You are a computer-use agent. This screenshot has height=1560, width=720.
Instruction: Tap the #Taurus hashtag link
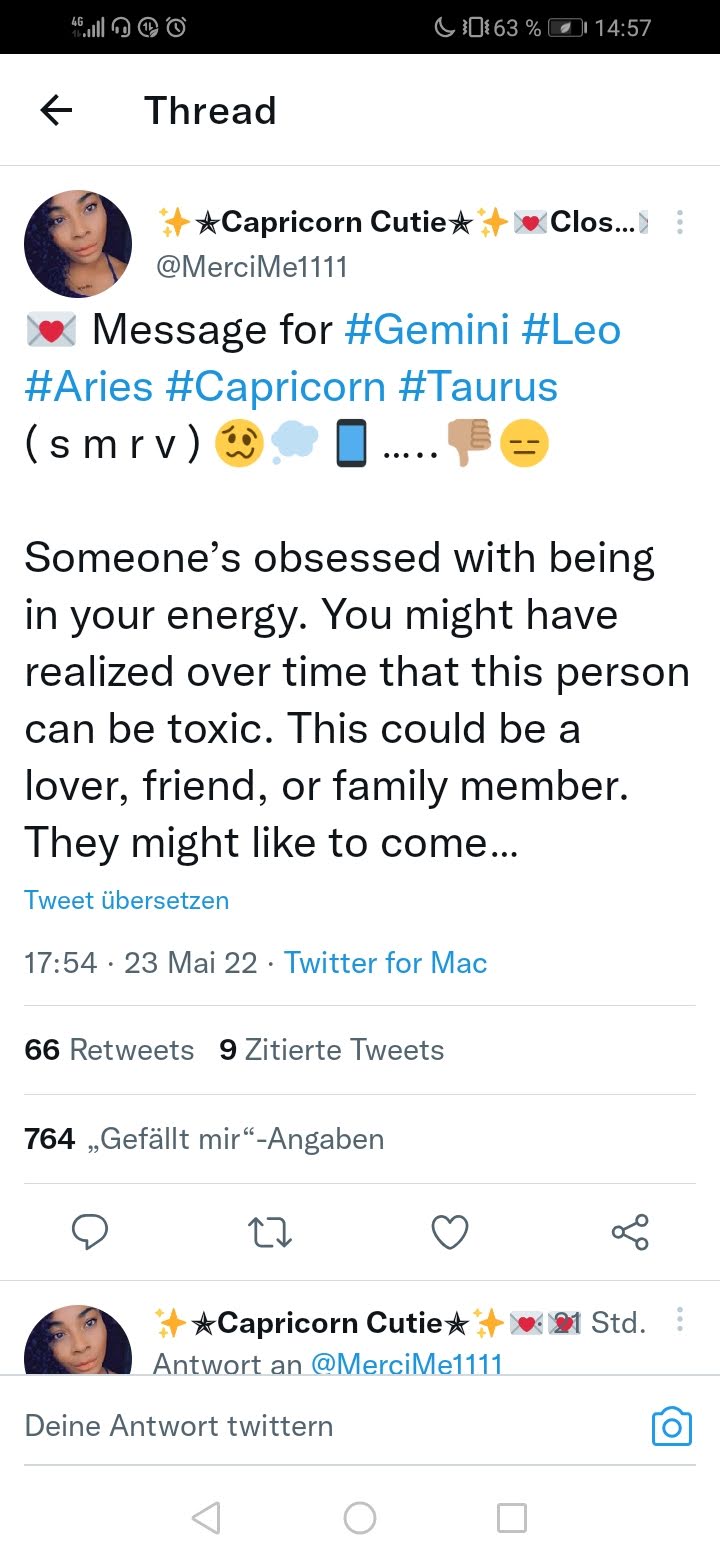pyautogui.click(x=478, y=387)
